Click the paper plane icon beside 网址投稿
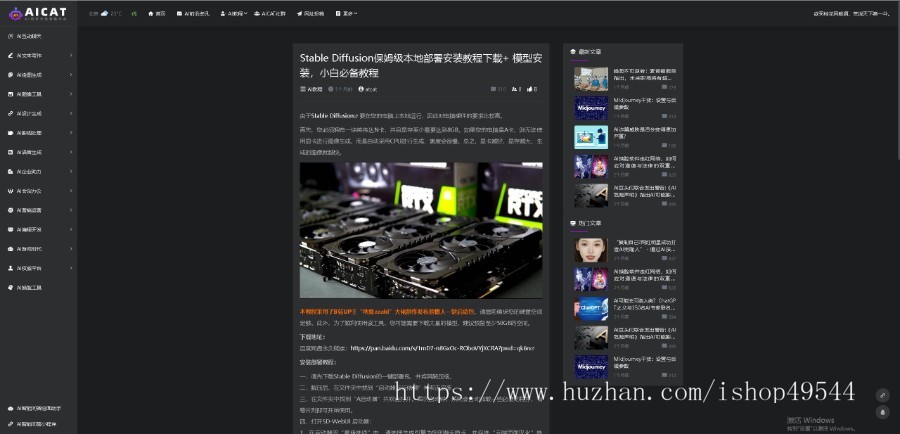 [x=299, y=13]
